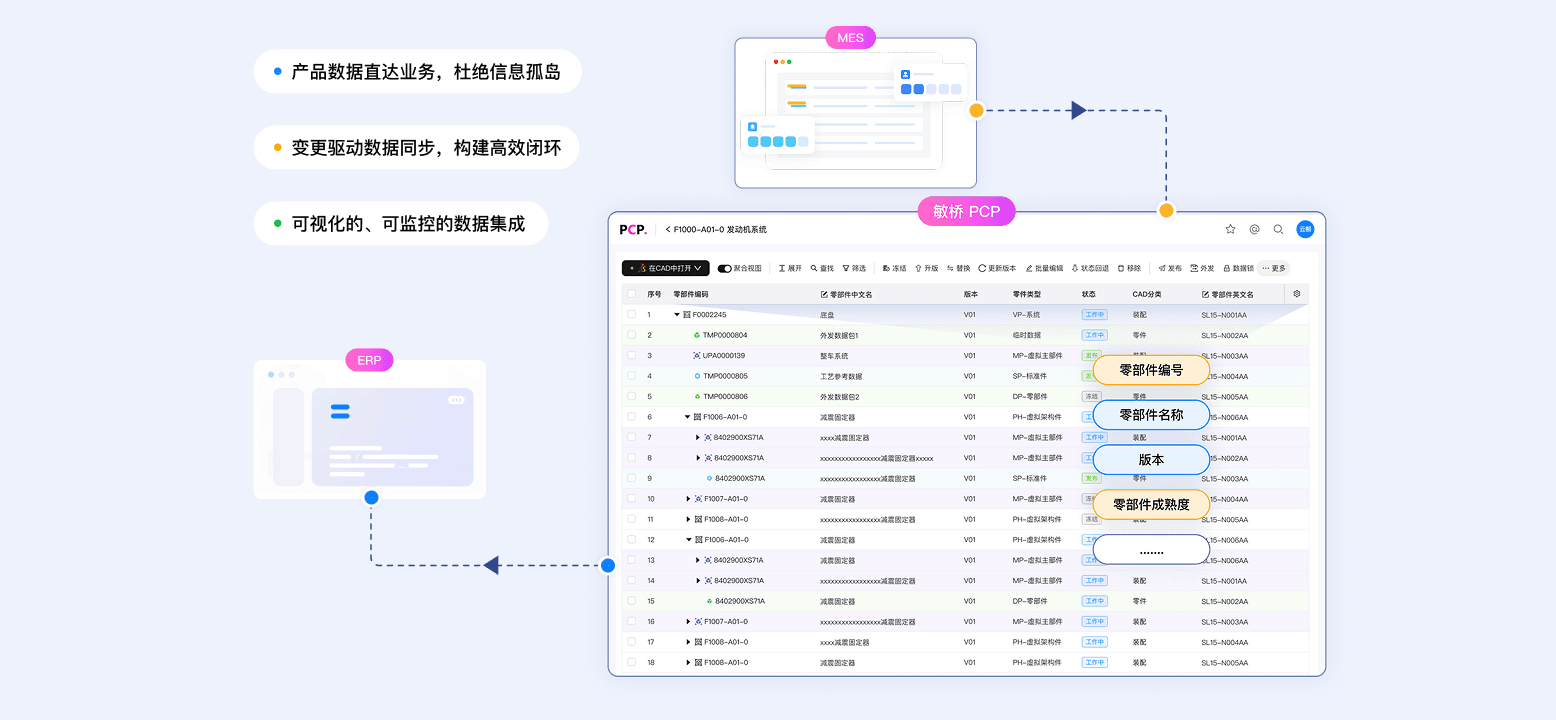Check the select-all checkbox in table header
Screen dimensions: 1556x720
tap(631, 294)
